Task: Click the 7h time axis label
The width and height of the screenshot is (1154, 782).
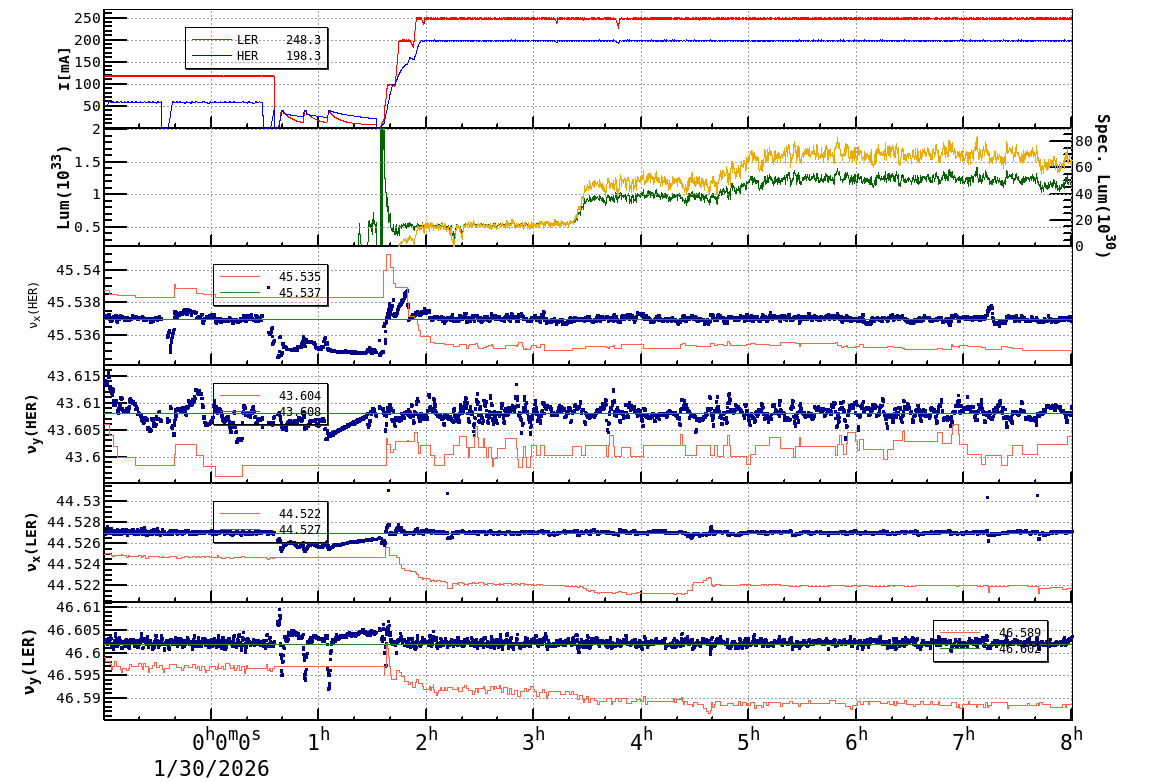Action: (963, 739)
